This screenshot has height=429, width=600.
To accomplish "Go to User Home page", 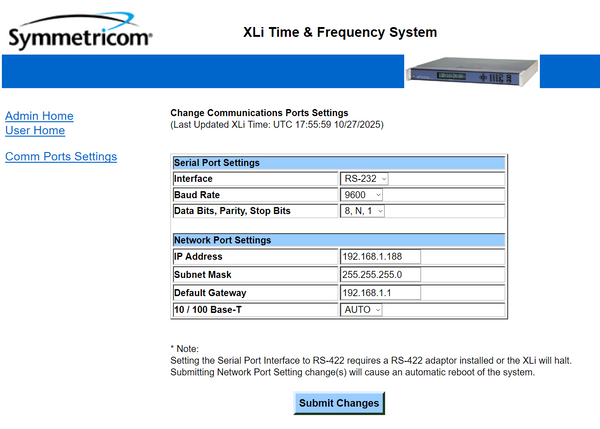I will tap(35, 131).
